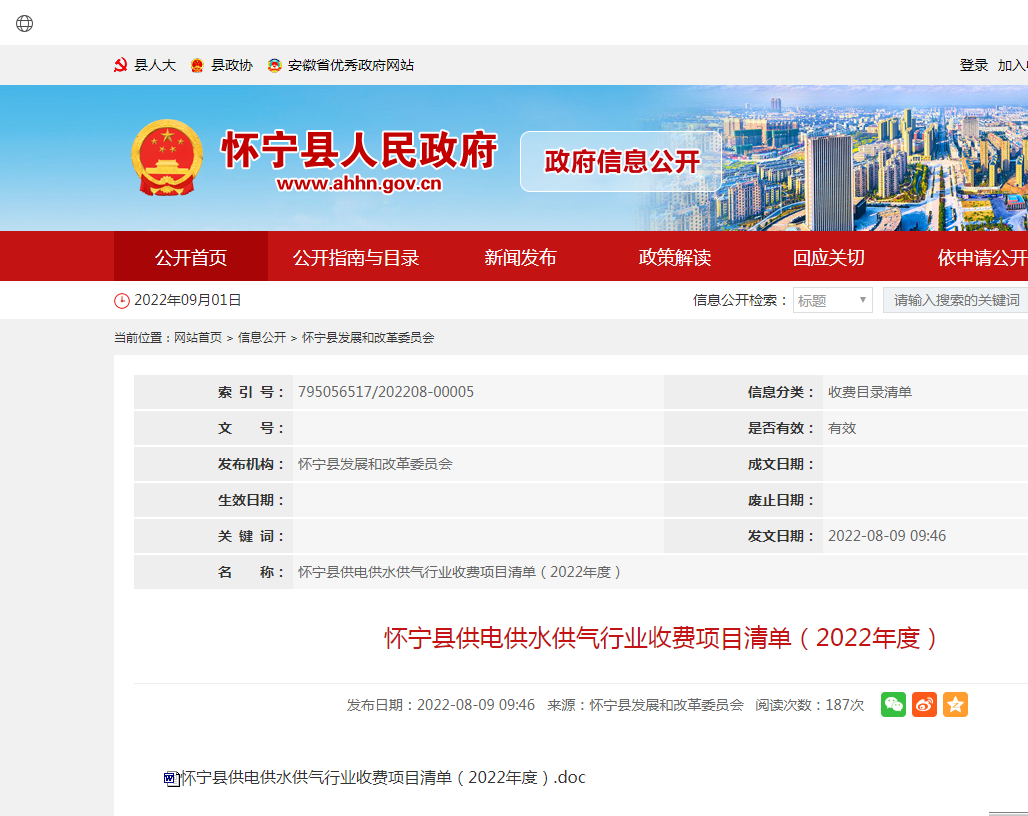The height and width of the screenshot is (816, 1028).
Task: Go to 新闻发布 section
Action: (520, 257)
